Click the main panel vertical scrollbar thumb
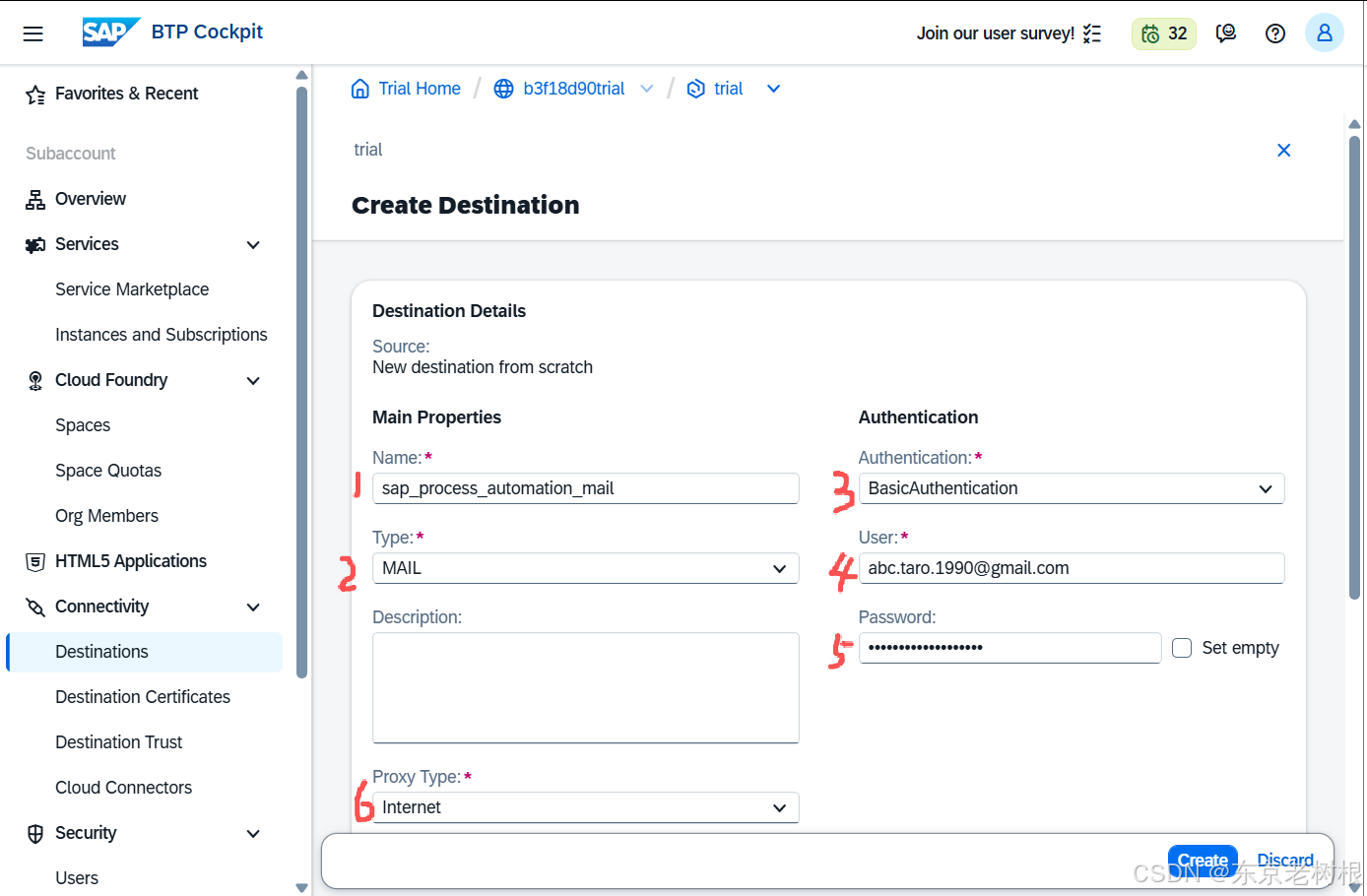 coord(1354,367)
